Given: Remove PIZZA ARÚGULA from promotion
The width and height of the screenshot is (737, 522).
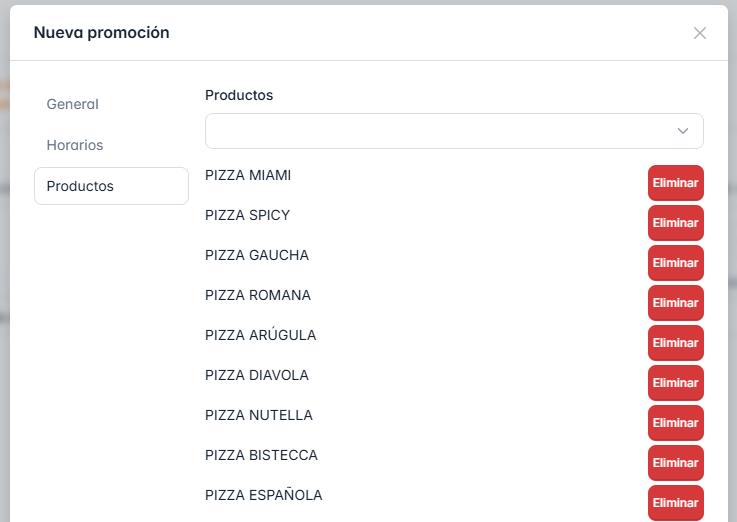Looking at the screenshot, I should pos(675,343).
